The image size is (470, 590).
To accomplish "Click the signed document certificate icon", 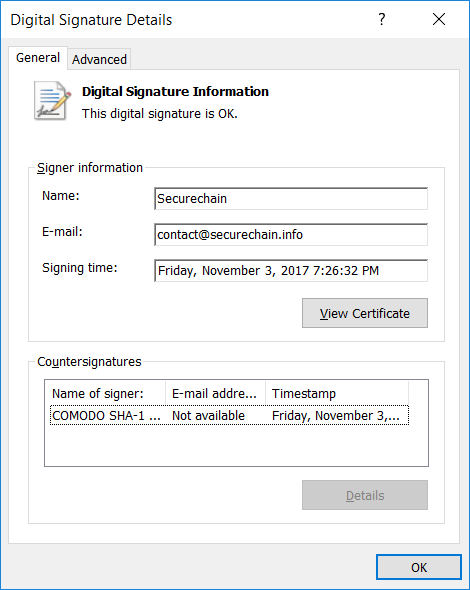I will (x=52, y=101).
